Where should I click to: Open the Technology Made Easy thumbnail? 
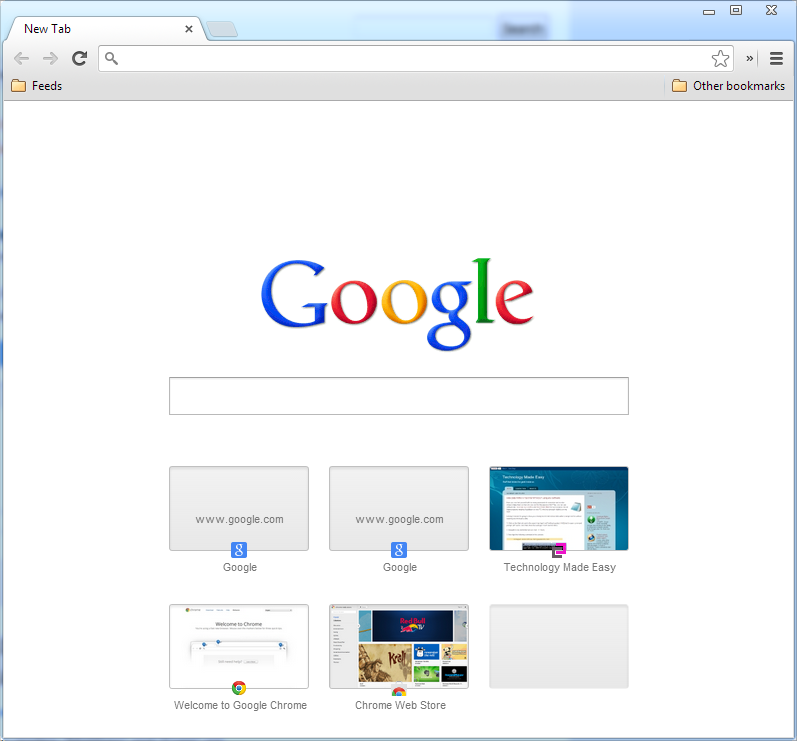[559, 508]
